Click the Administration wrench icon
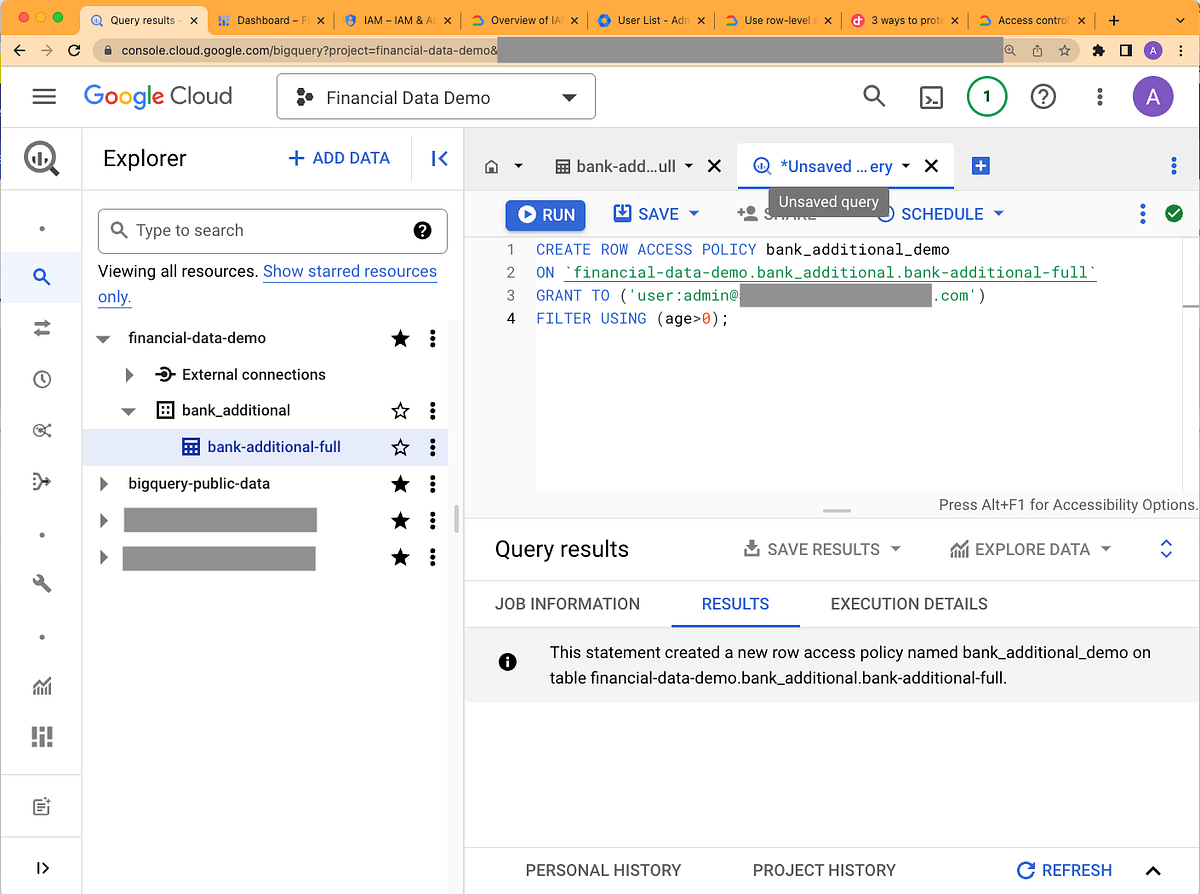This screenshot has width=1200, height=894. point(41,583)
